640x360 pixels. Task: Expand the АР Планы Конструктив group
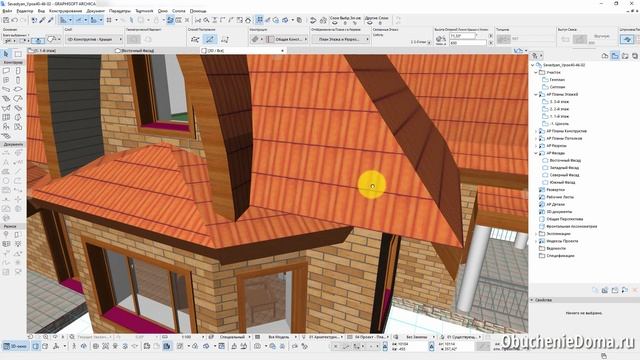536,131
